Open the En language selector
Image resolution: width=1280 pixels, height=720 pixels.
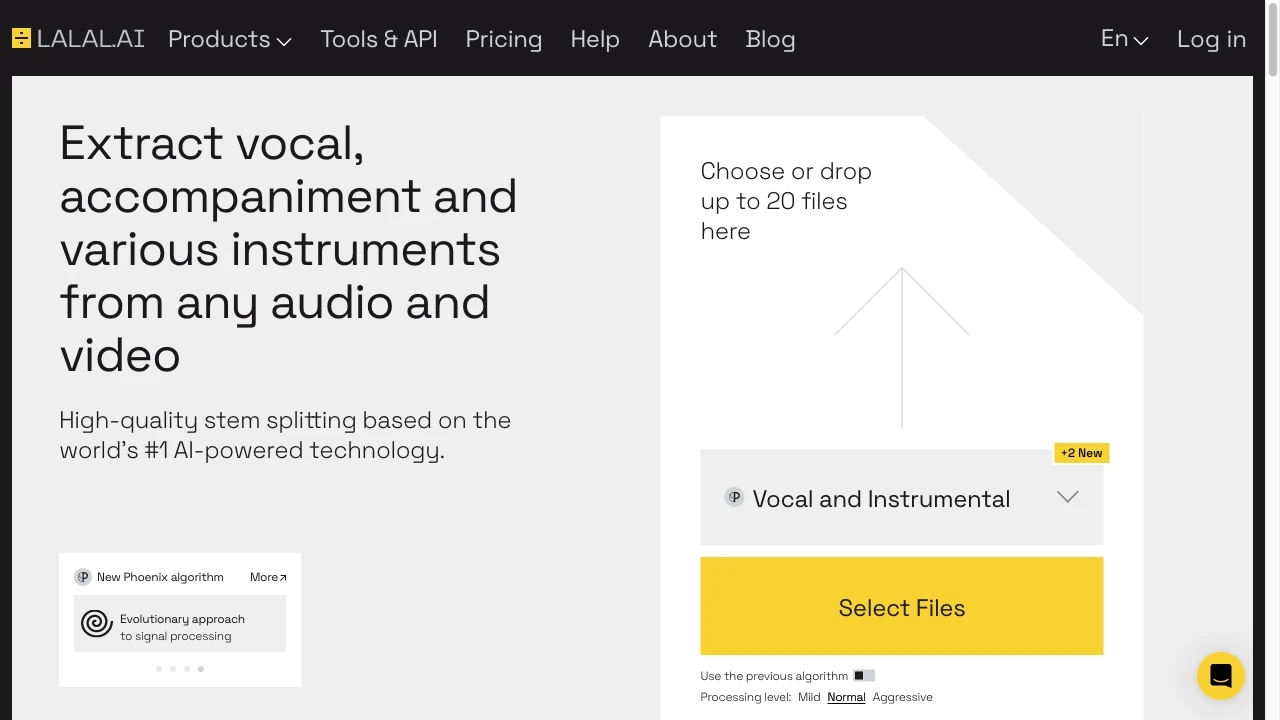tap(1123, 39)
